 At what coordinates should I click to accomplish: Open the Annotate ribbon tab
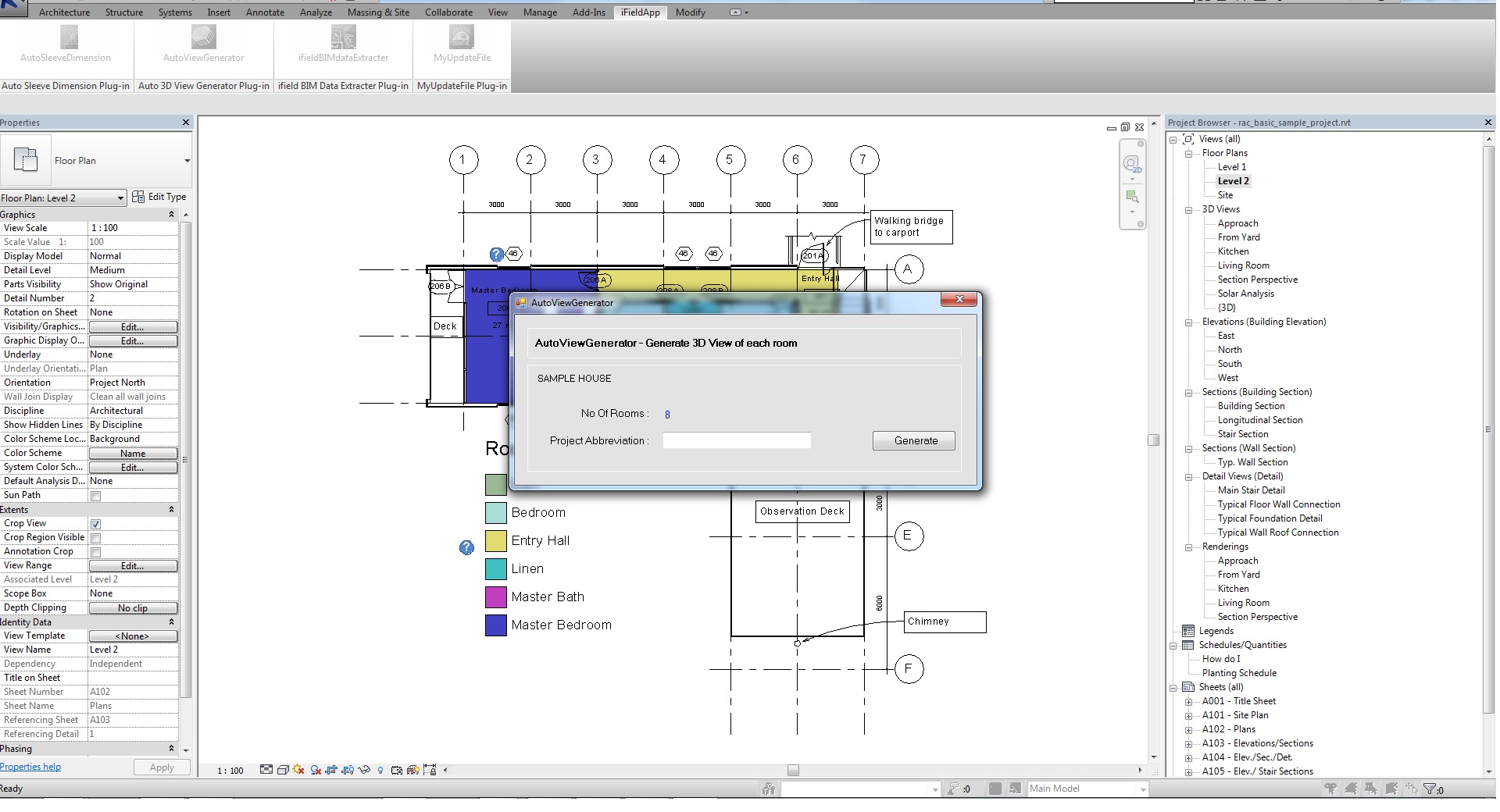tap(265, 12)
